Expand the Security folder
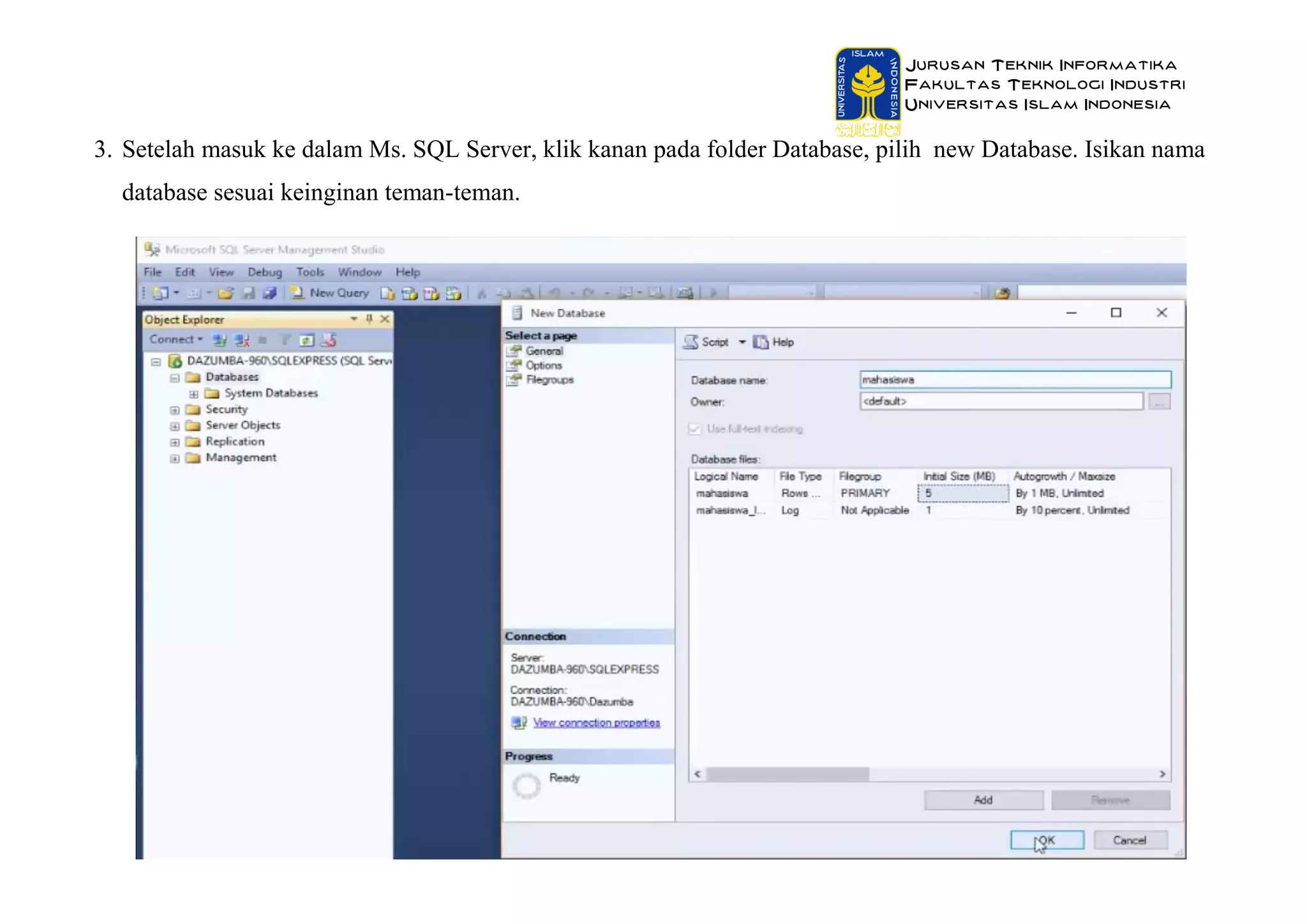This screenshot has width=1307, height=924. point(174,410)
